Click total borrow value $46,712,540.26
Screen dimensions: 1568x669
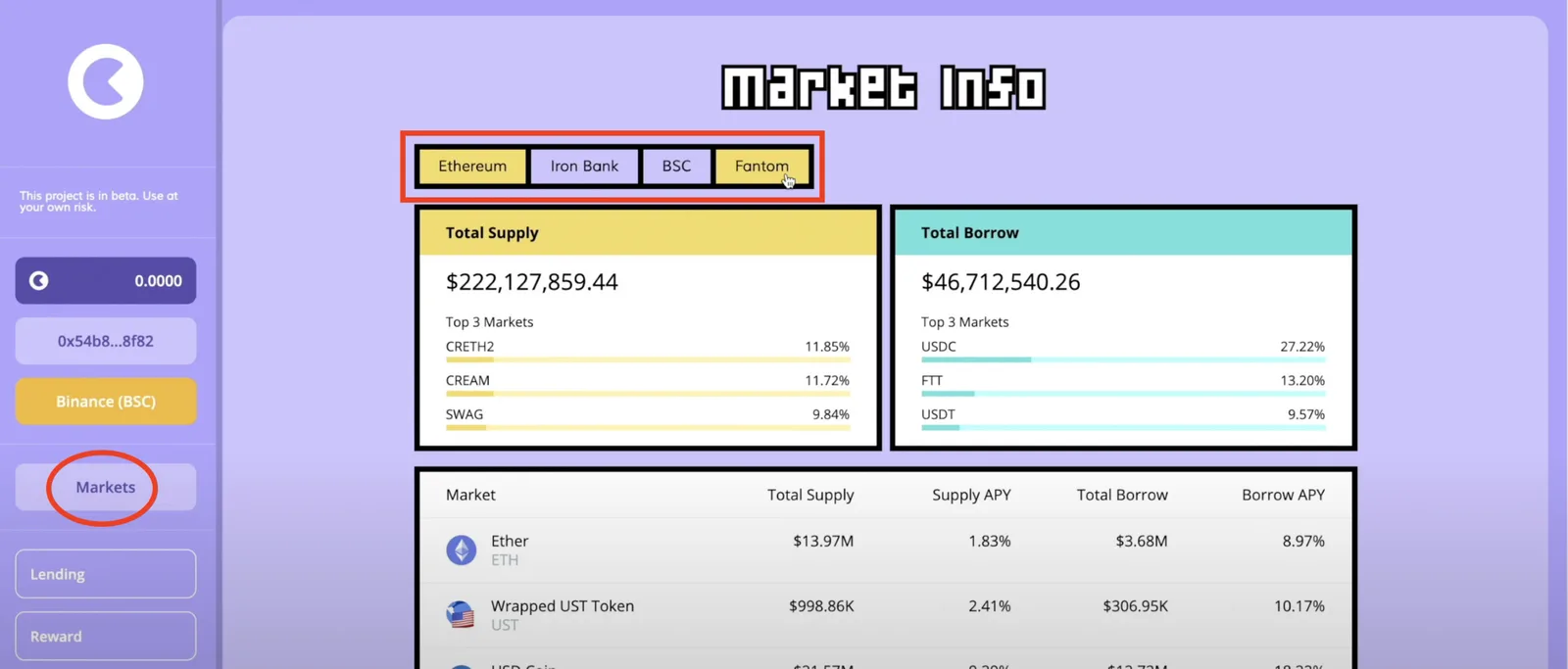(1001, 282)
